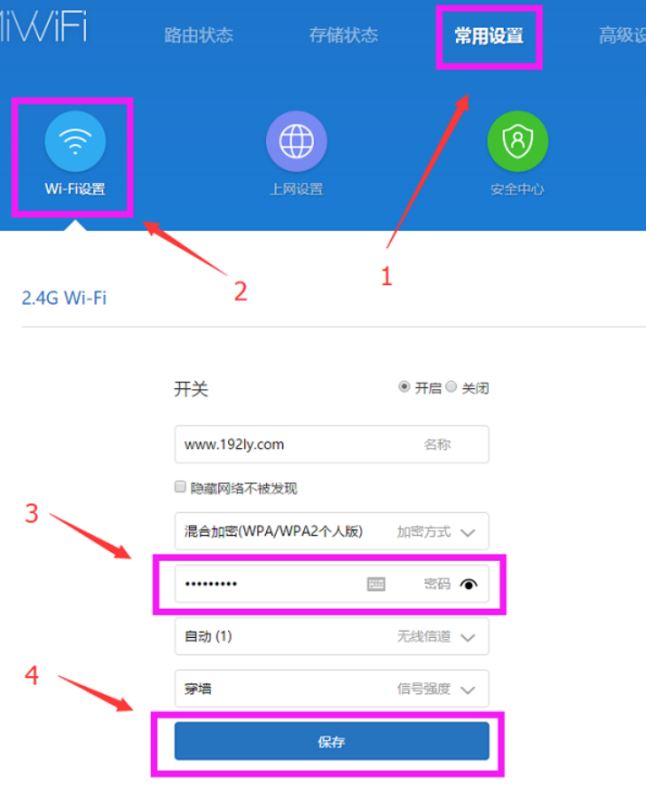Switch to the 路由状态 tab
This screenshot has width=646, height=800.
[198, 35]
